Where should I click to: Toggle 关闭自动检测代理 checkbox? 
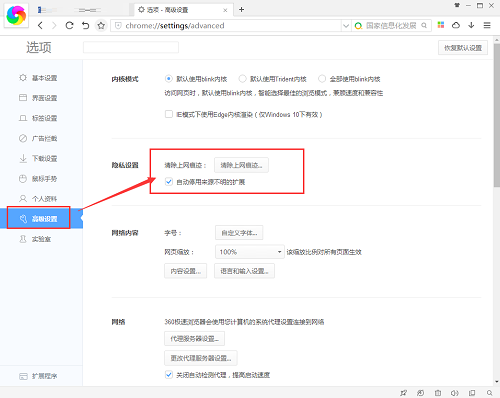169,375
